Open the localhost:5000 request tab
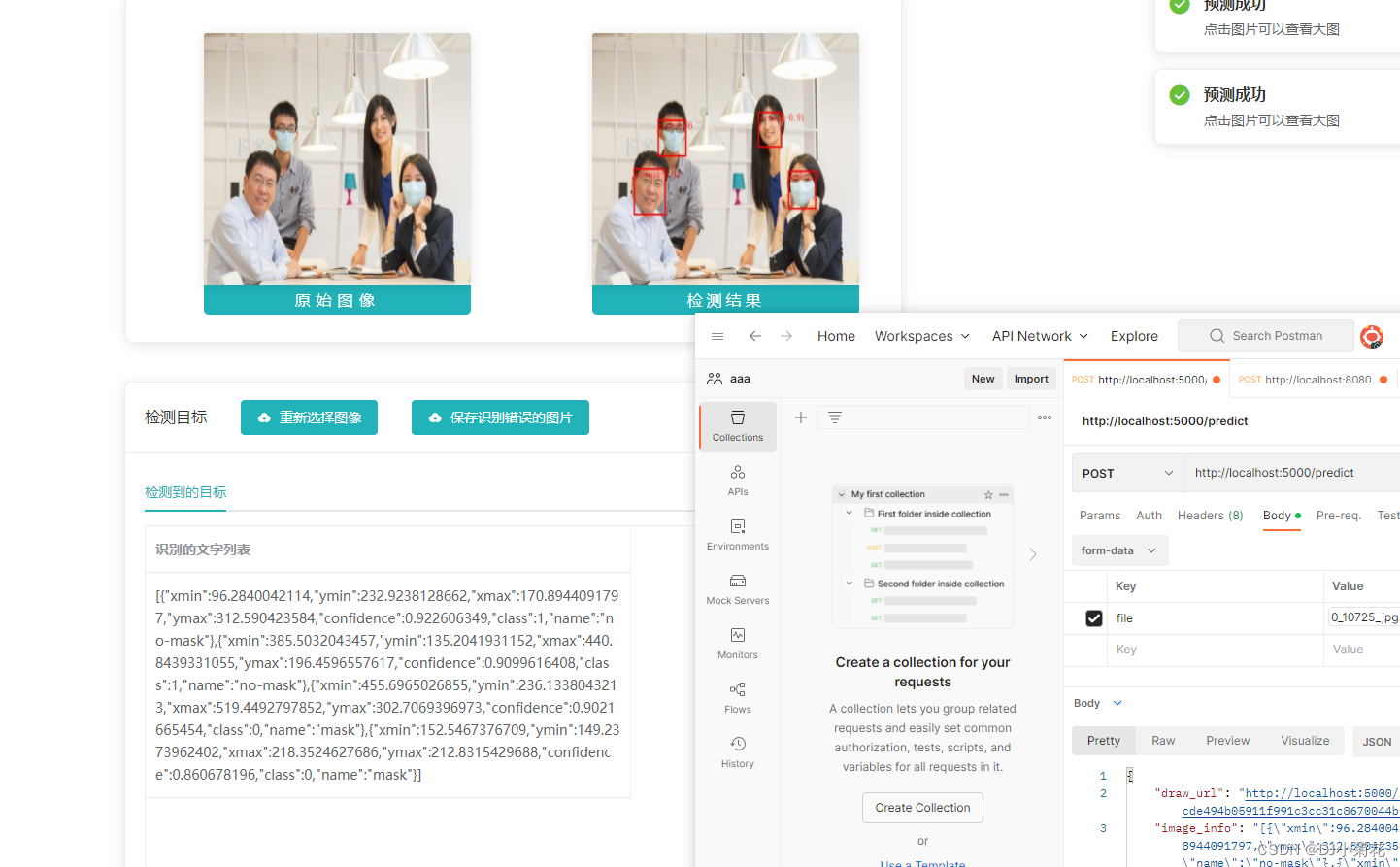Viewport: 1400px width, 867px height. coord(1147,380)
